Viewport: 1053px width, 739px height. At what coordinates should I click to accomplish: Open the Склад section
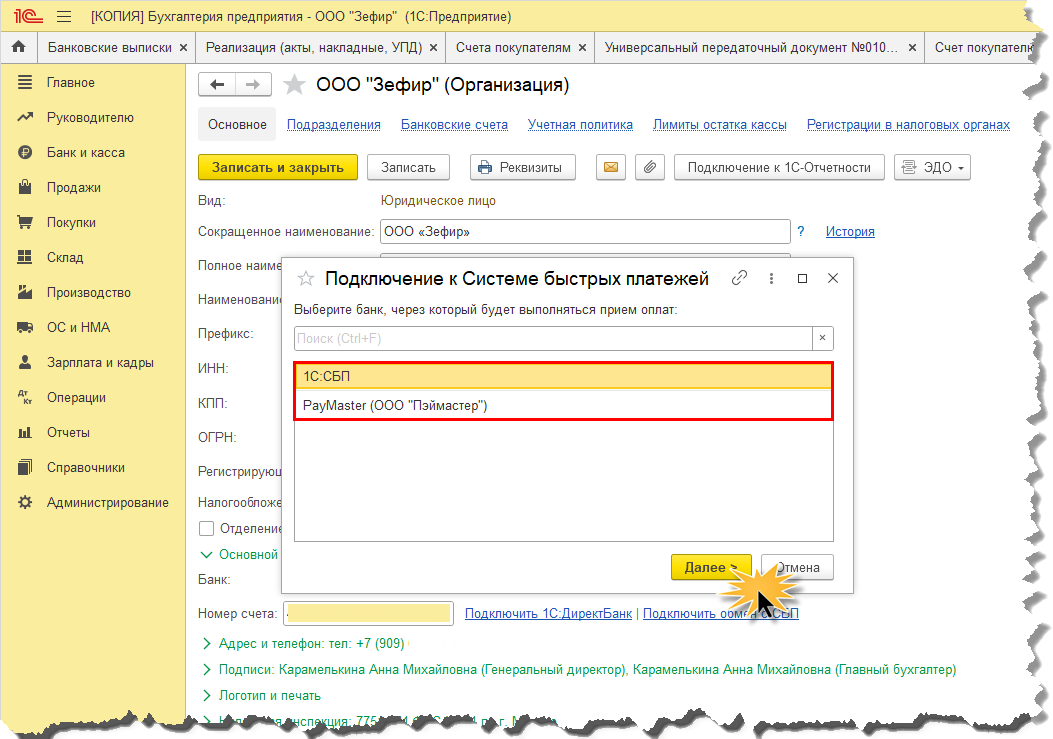coord(64,257)
